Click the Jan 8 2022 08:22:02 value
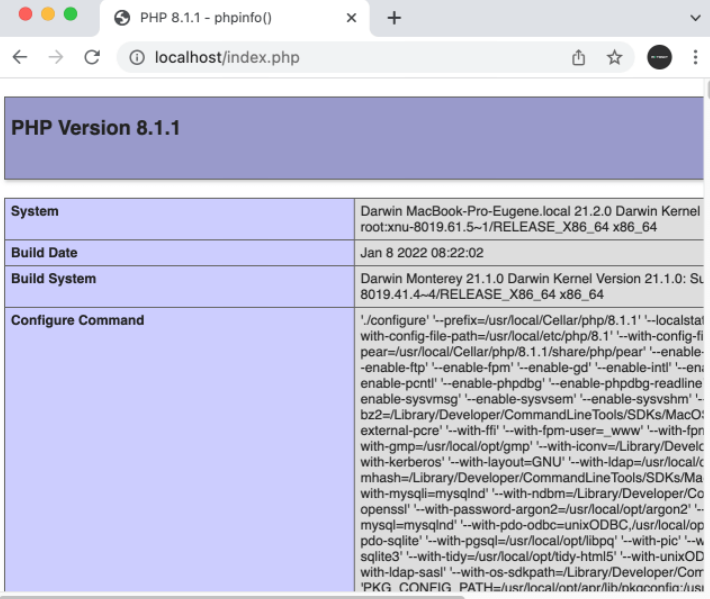Viewport: 710px width, 599px height. click(x=422, y=253)
